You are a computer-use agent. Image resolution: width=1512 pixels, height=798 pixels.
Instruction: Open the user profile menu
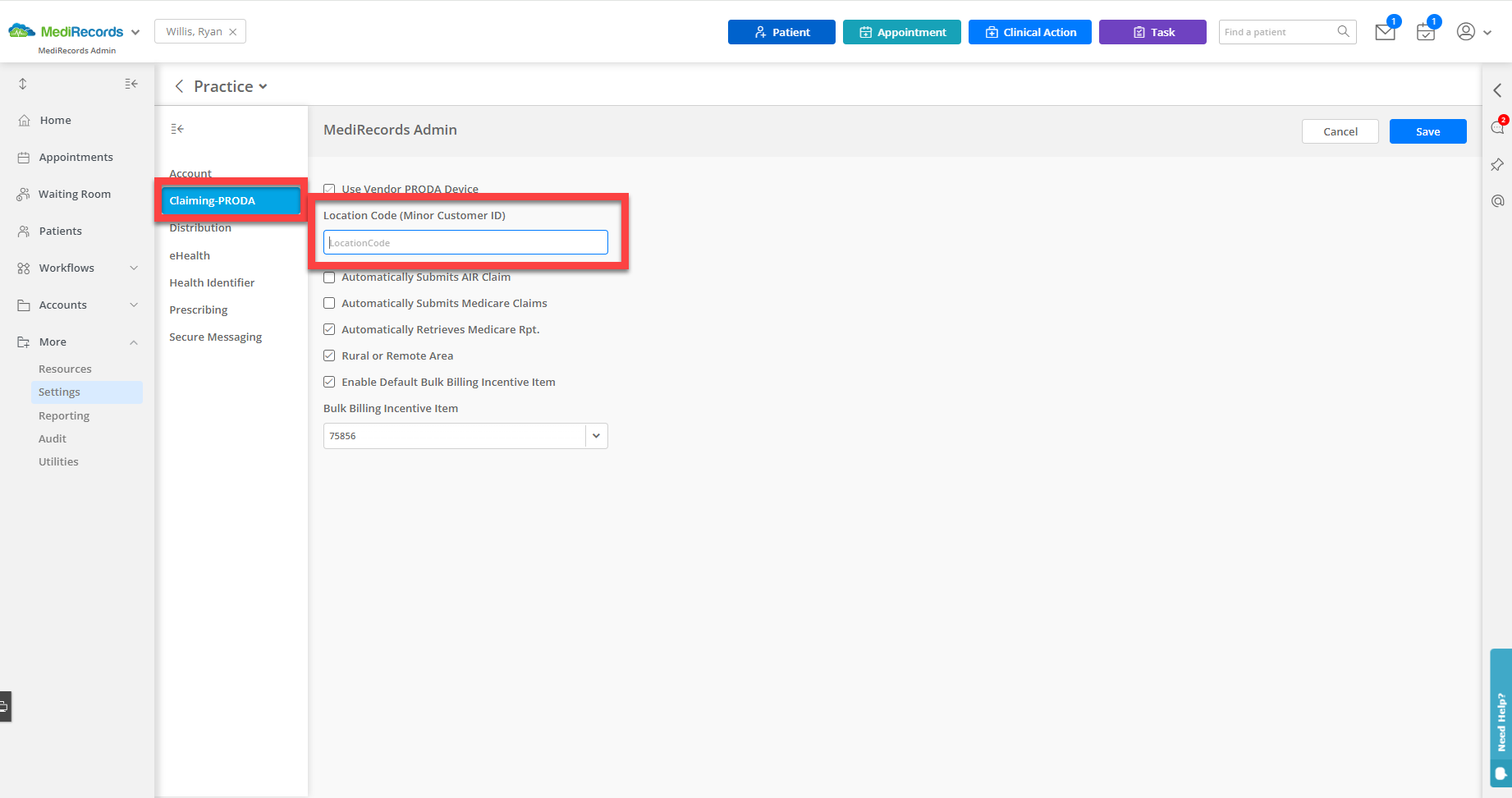pyautogui.click(x=1473, y=32)
